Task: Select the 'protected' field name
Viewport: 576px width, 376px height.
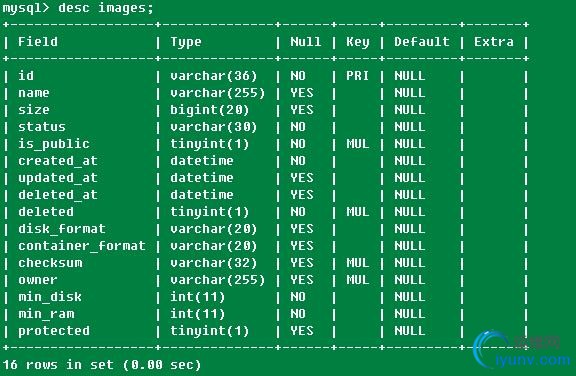Action: (x=54, y=331)
